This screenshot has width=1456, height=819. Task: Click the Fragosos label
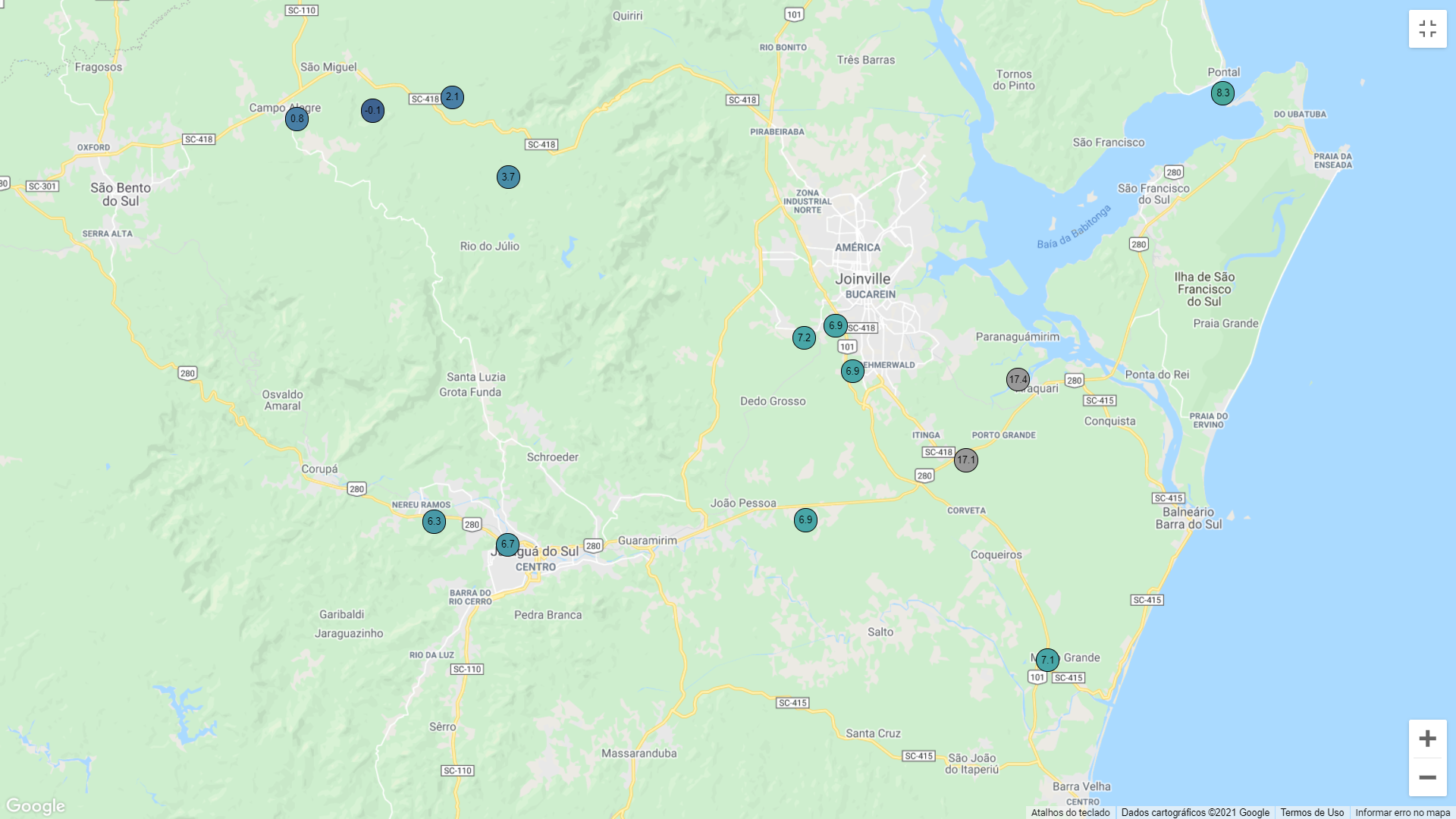point(99,67)
